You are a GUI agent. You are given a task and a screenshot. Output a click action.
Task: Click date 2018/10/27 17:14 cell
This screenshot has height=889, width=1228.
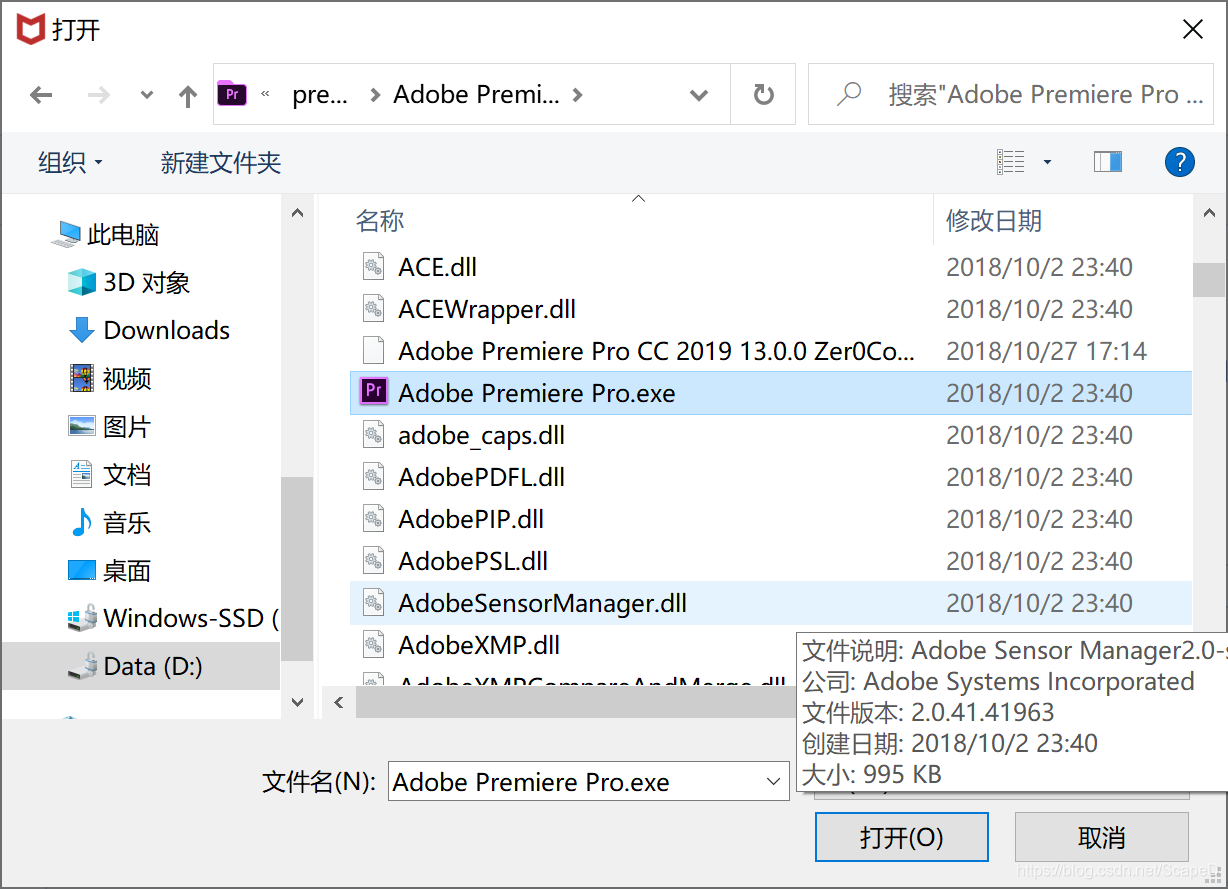(x=1046, y=351)
